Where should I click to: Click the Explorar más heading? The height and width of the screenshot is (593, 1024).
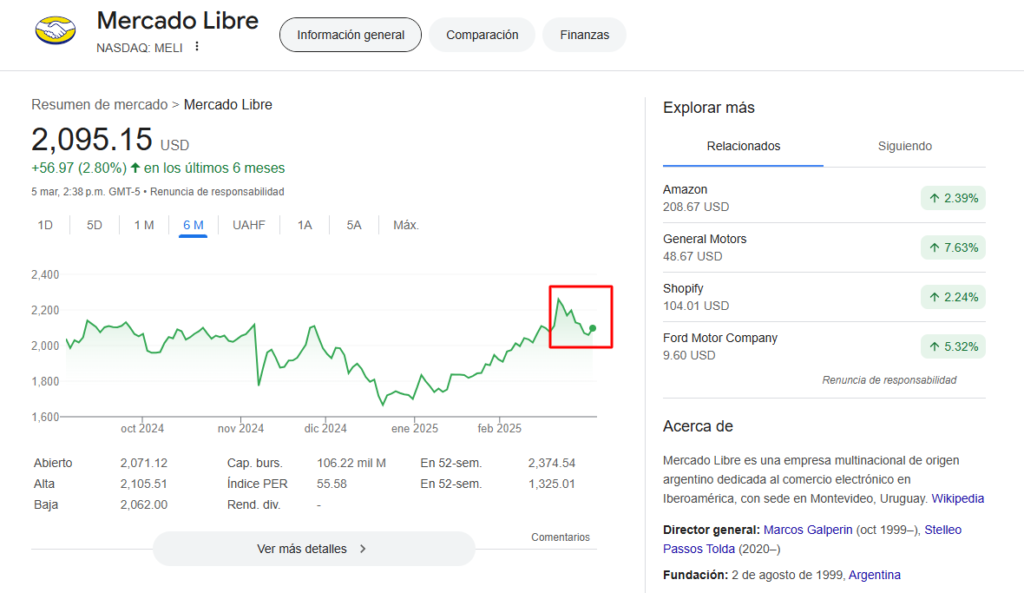[x=709, y=108]
